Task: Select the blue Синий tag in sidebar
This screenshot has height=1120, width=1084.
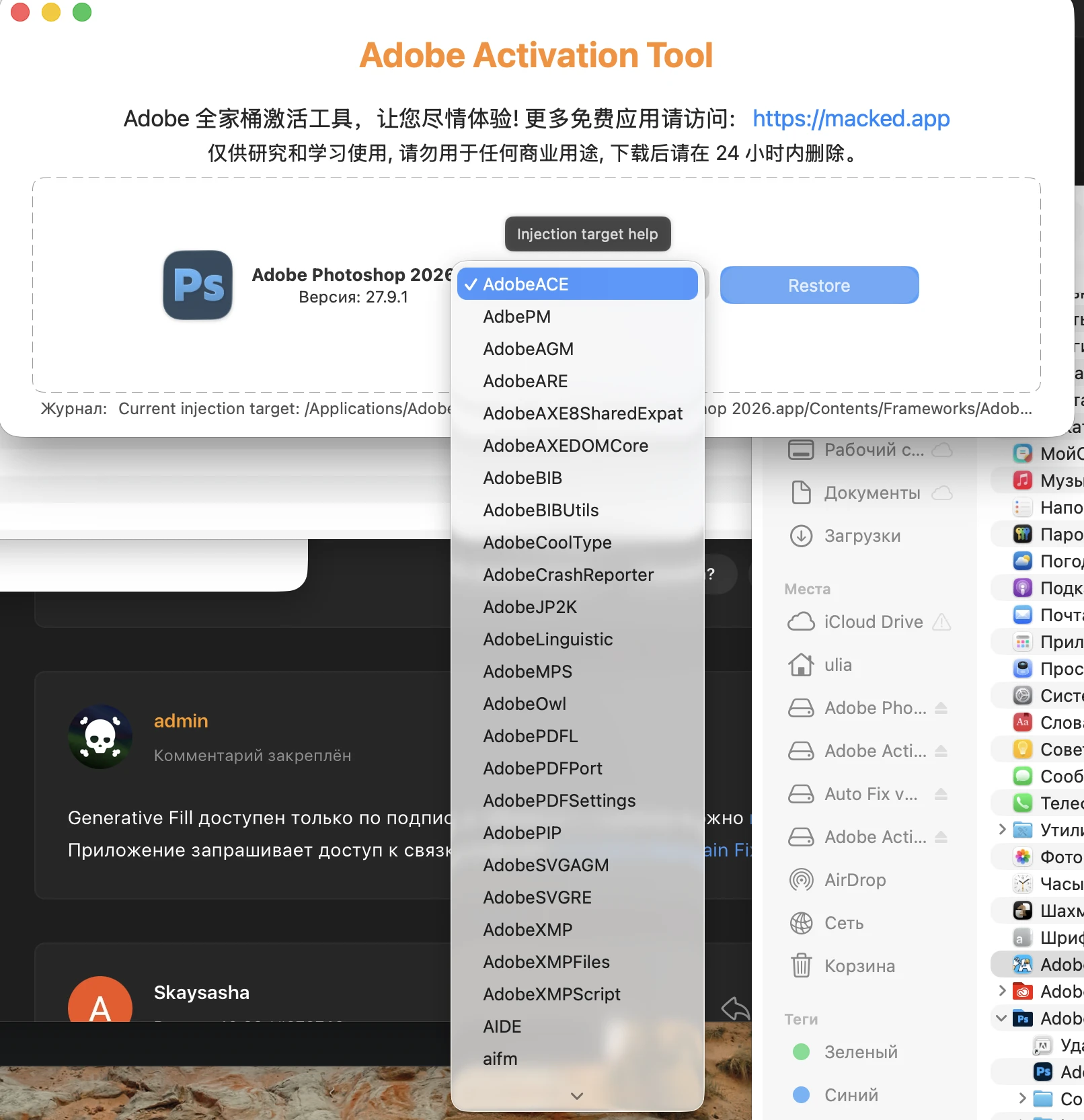Action: 835,1095
